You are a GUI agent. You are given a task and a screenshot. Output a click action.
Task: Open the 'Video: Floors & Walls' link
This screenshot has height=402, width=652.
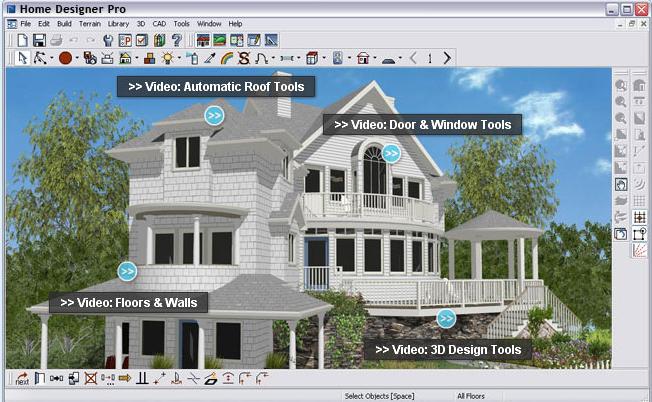pos(128,302)
